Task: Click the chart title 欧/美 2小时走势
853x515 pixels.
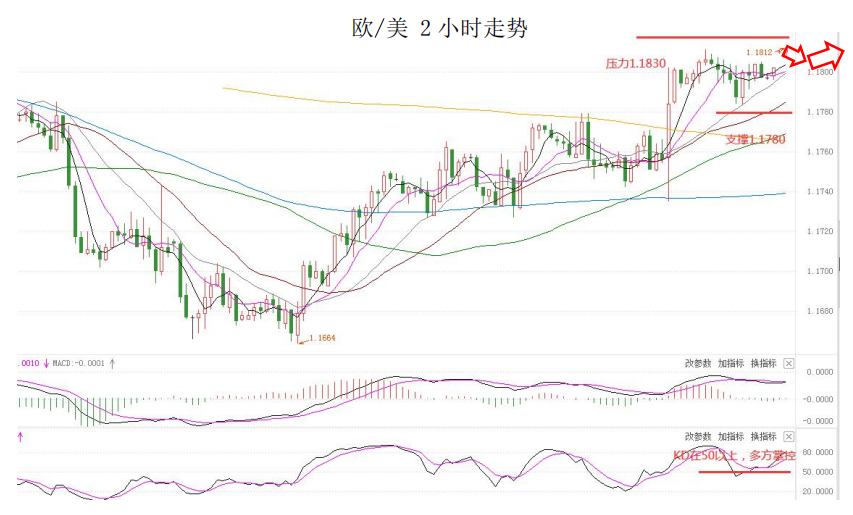Action: coord(440,28)
